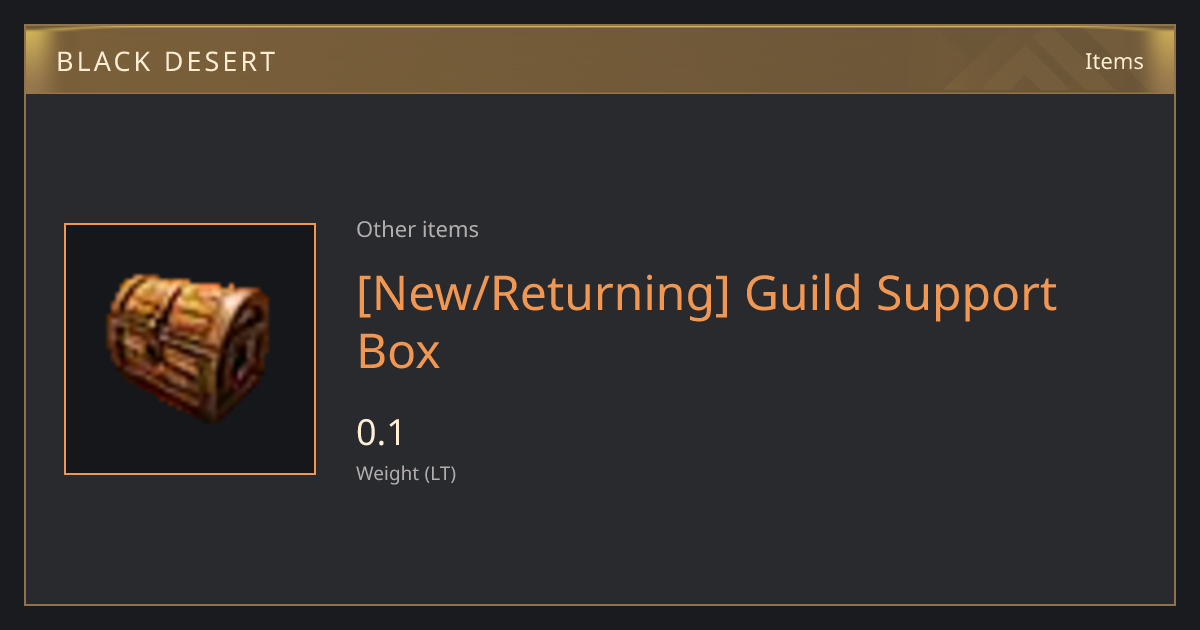
Task: Open the BLACK DESERT header title
Action: click(166, 62)
